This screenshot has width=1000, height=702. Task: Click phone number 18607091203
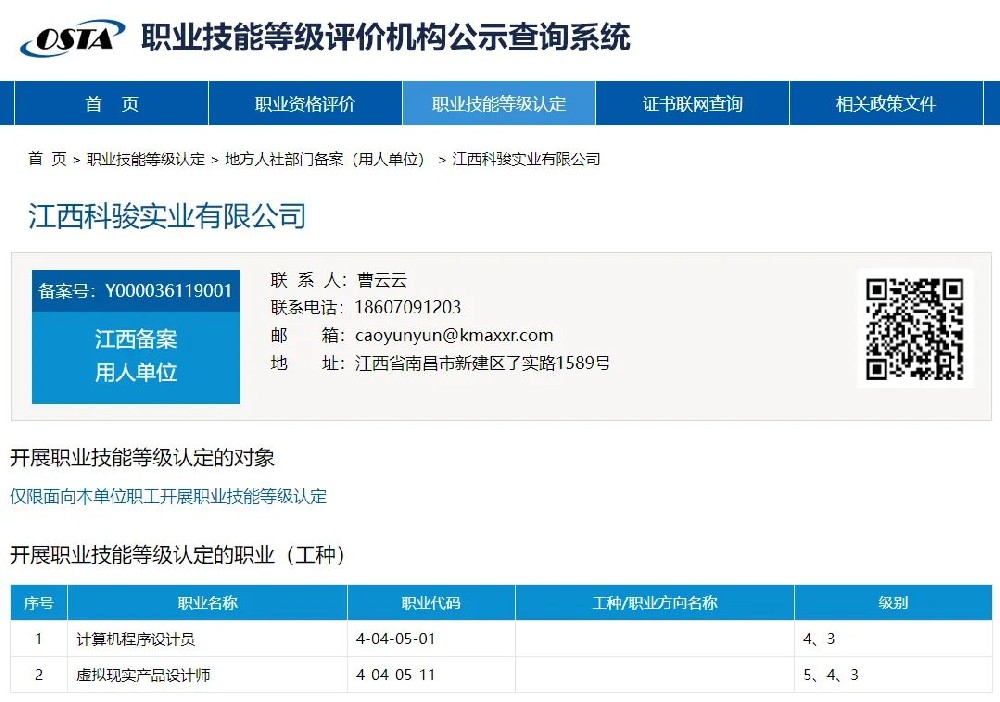408,307
